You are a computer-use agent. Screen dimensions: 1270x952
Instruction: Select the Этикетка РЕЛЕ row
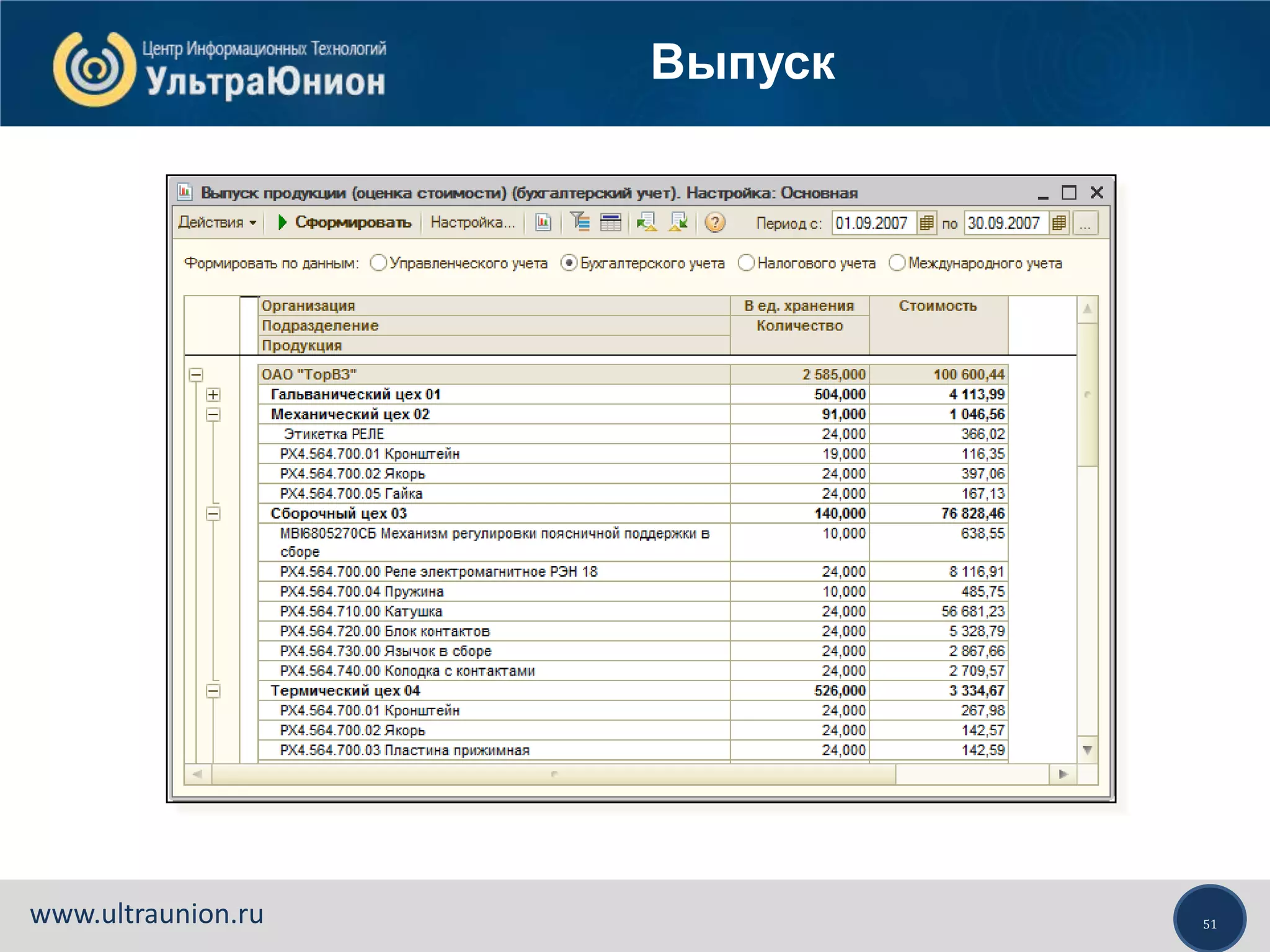633,434
